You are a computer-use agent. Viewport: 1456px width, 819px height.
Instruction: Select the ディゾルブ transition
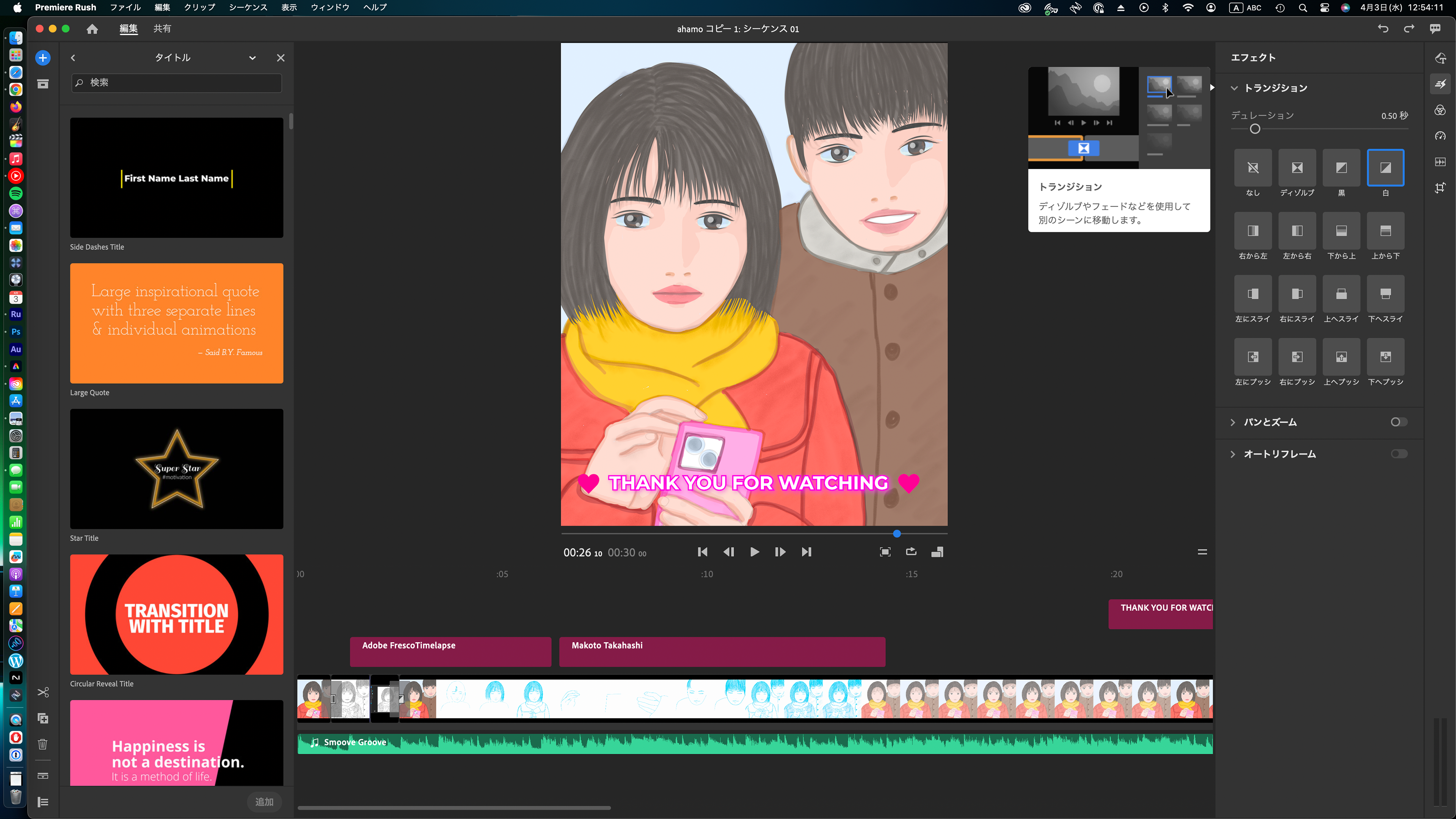pyautogui.click(x=1297, y=168)
